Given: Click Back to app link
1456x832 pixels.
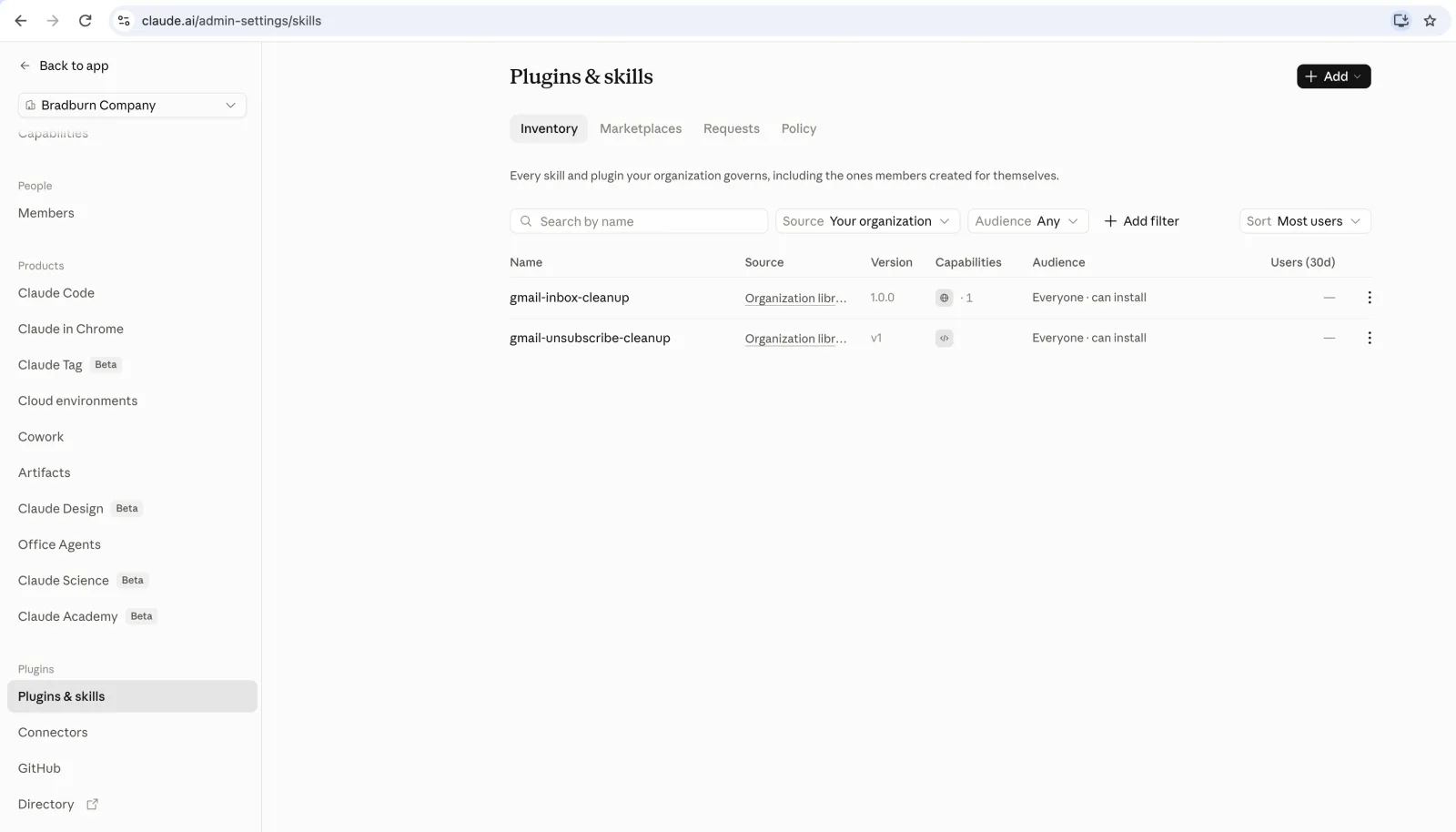Looking at the screenshot, I should [64, 66].
